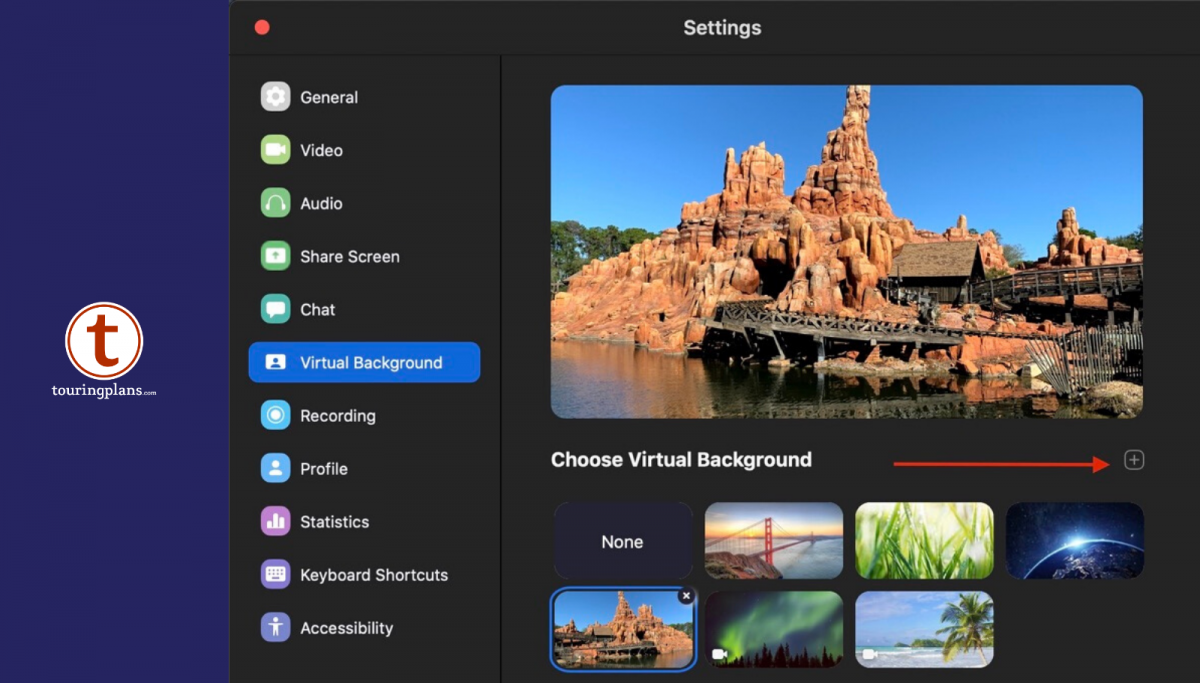1200x683 pixels.
Task: Click the Statistics bar chart icon
Action: coord(275,521)
